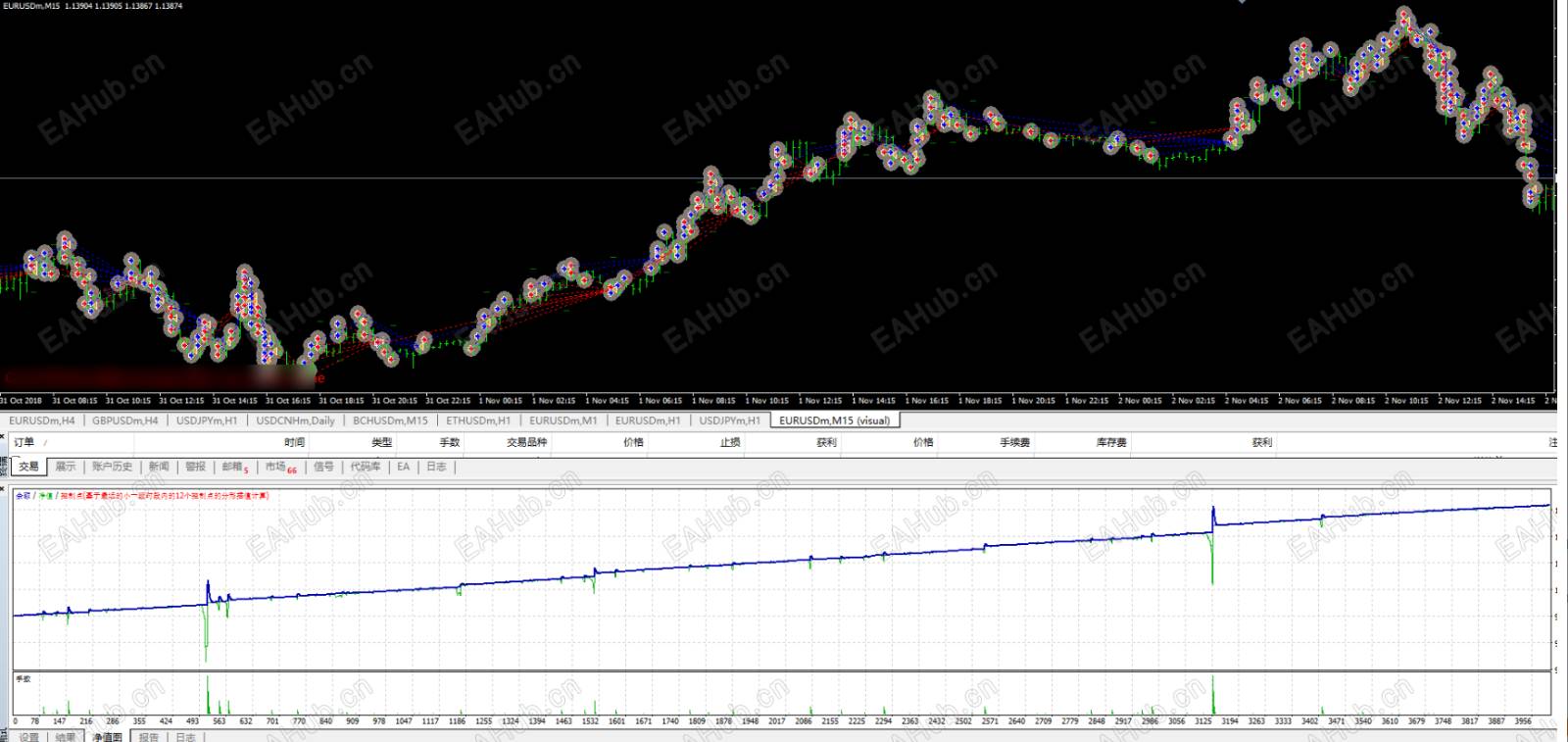Select the USDCNHm,Daily chart tab
Screen dimensions: 1568x742
(295, 420)
